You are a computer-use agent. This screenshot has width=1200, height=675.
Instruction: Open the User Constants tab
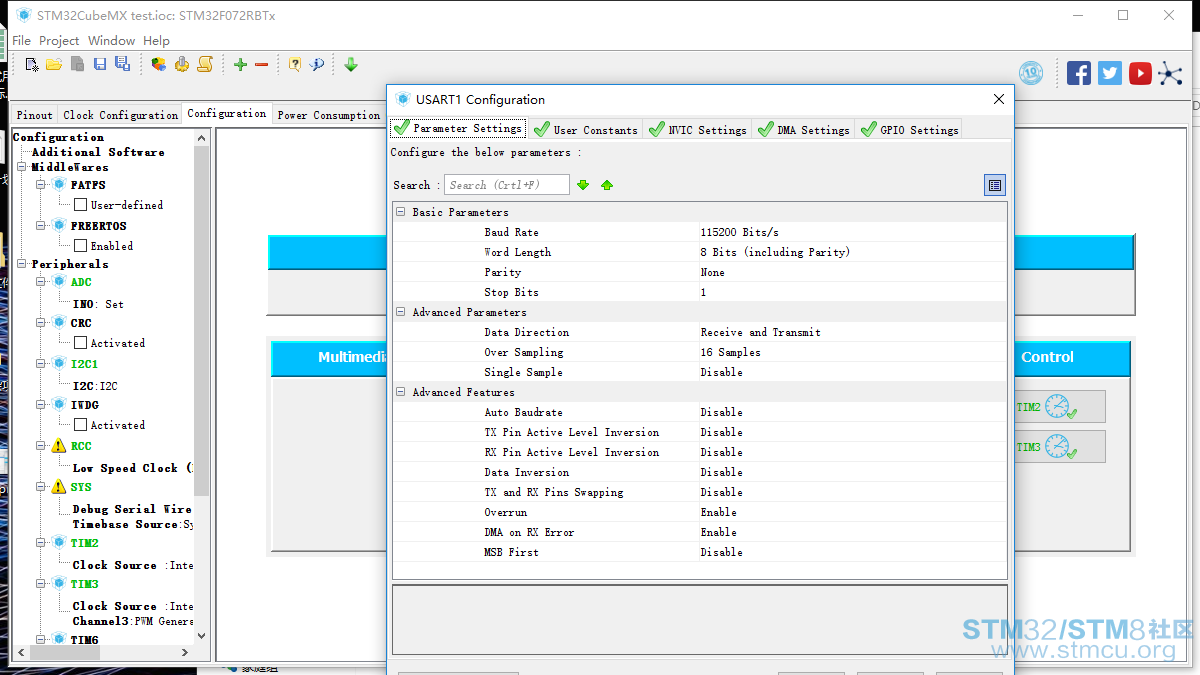pyautogui.click(x=586, y=129)
